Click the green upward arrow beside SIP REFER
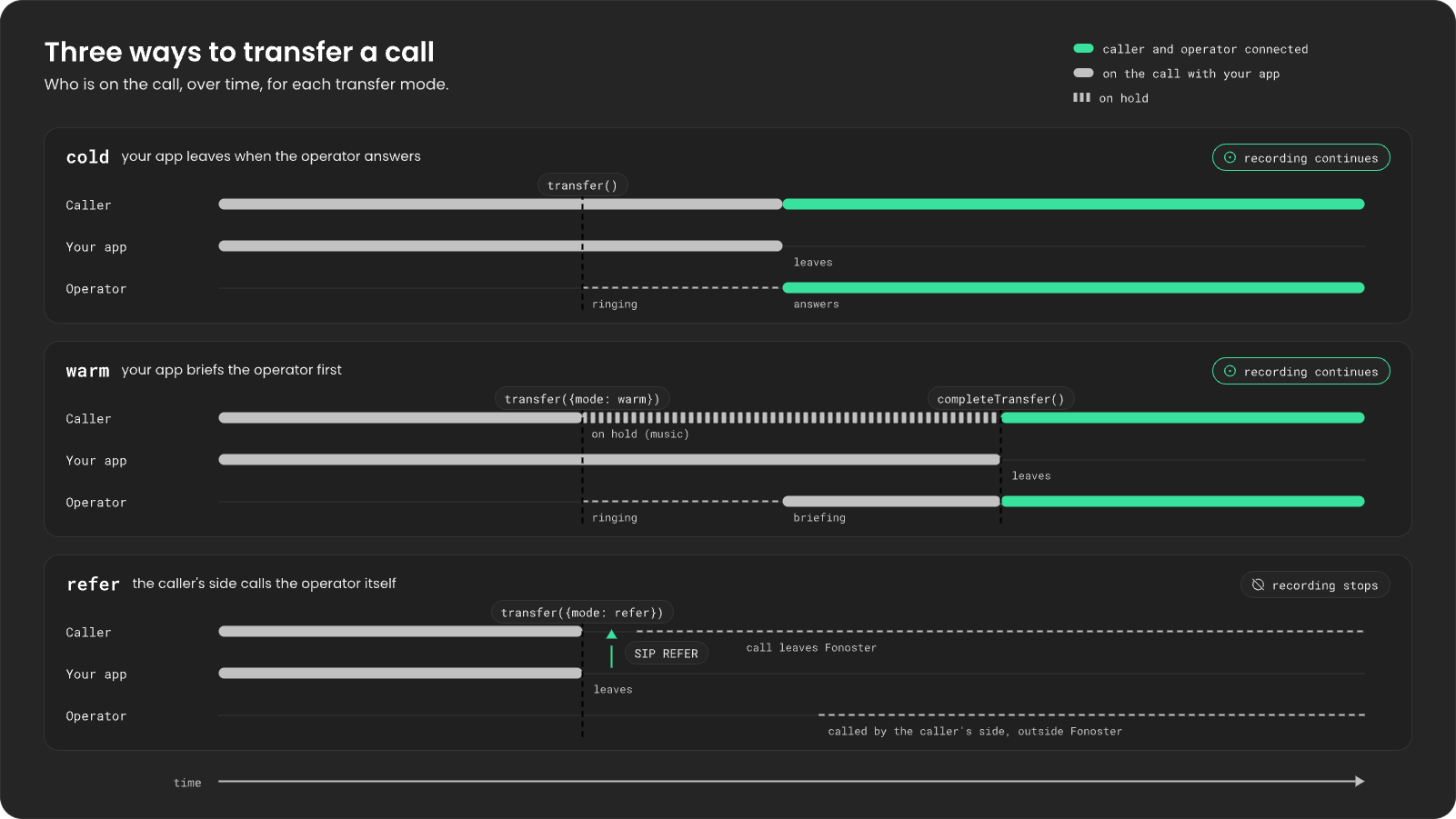 point(611,648)
